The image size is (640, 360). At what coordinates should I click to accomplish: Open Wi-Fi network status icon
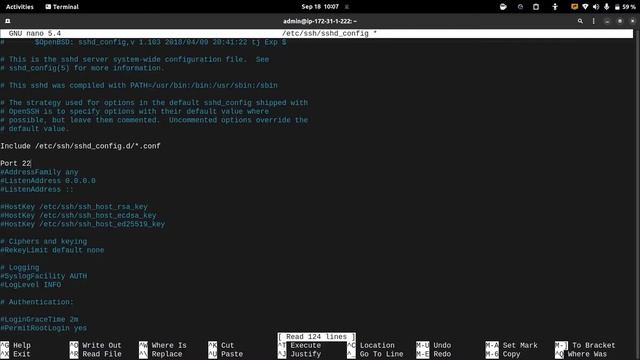[585, 7]
